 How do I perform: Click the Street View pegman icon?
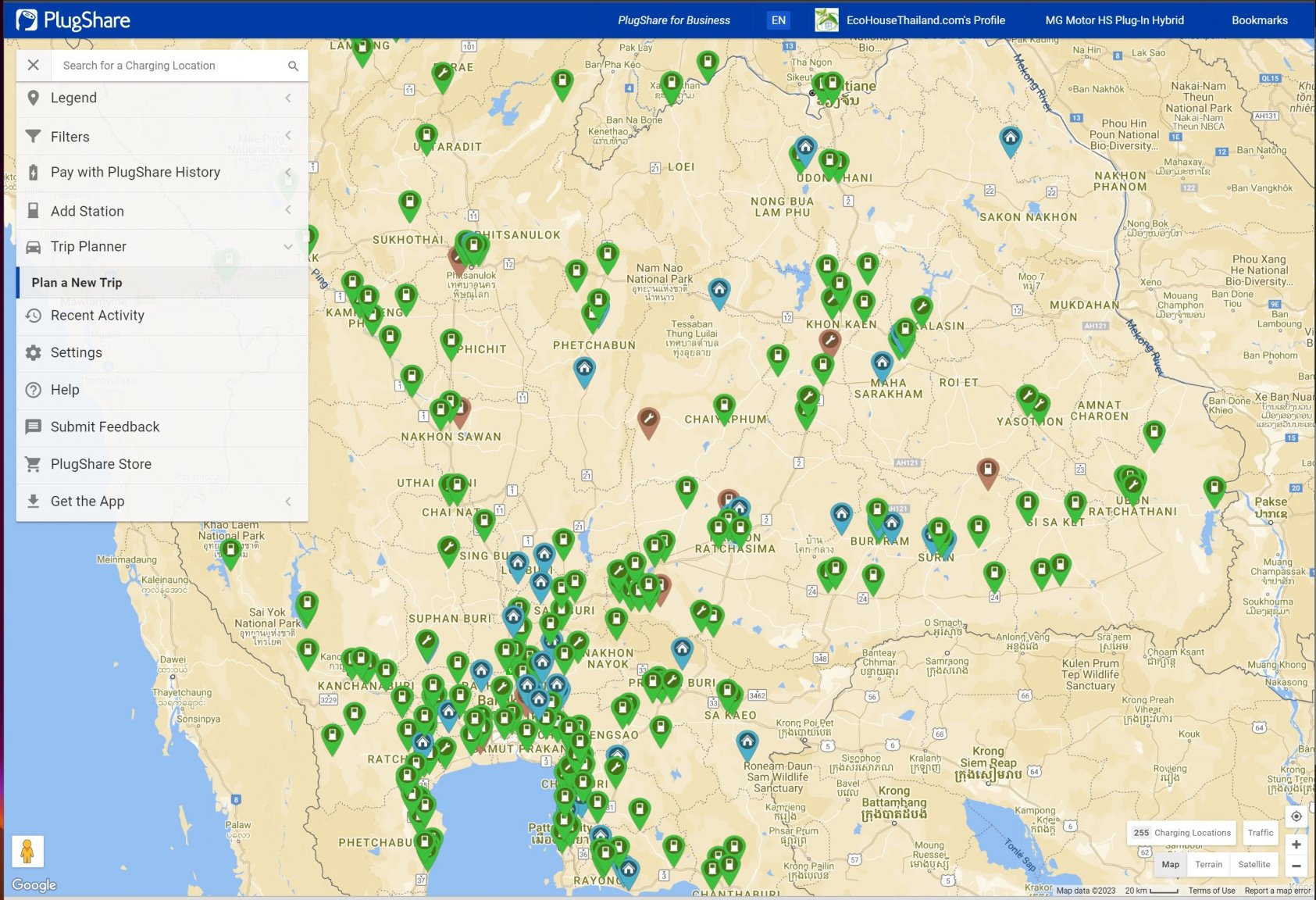coord(27,852)
